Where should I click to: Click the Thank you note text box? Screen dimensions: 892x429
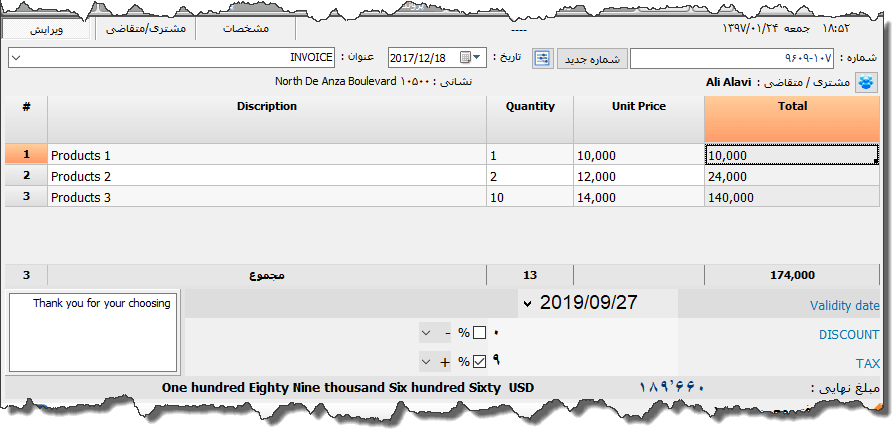(x=94, y=333)
